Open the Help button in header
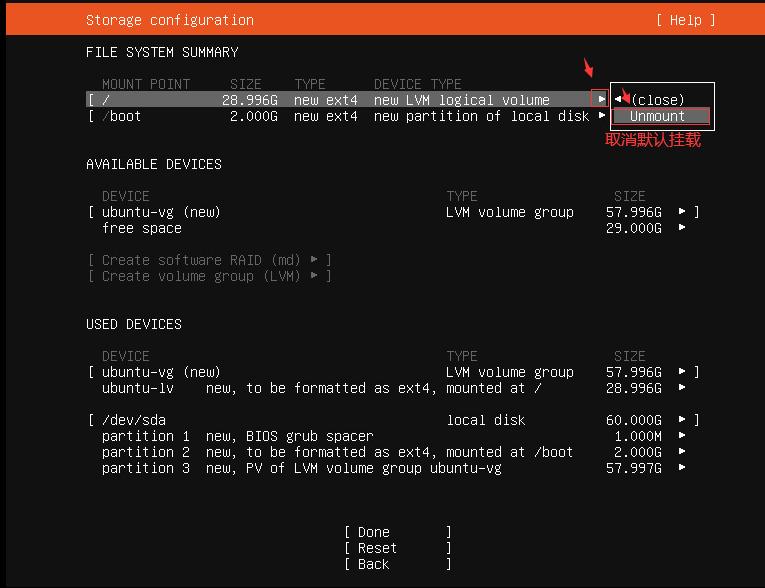The height and width of the screenshot is (588, 765). (686, 20)
